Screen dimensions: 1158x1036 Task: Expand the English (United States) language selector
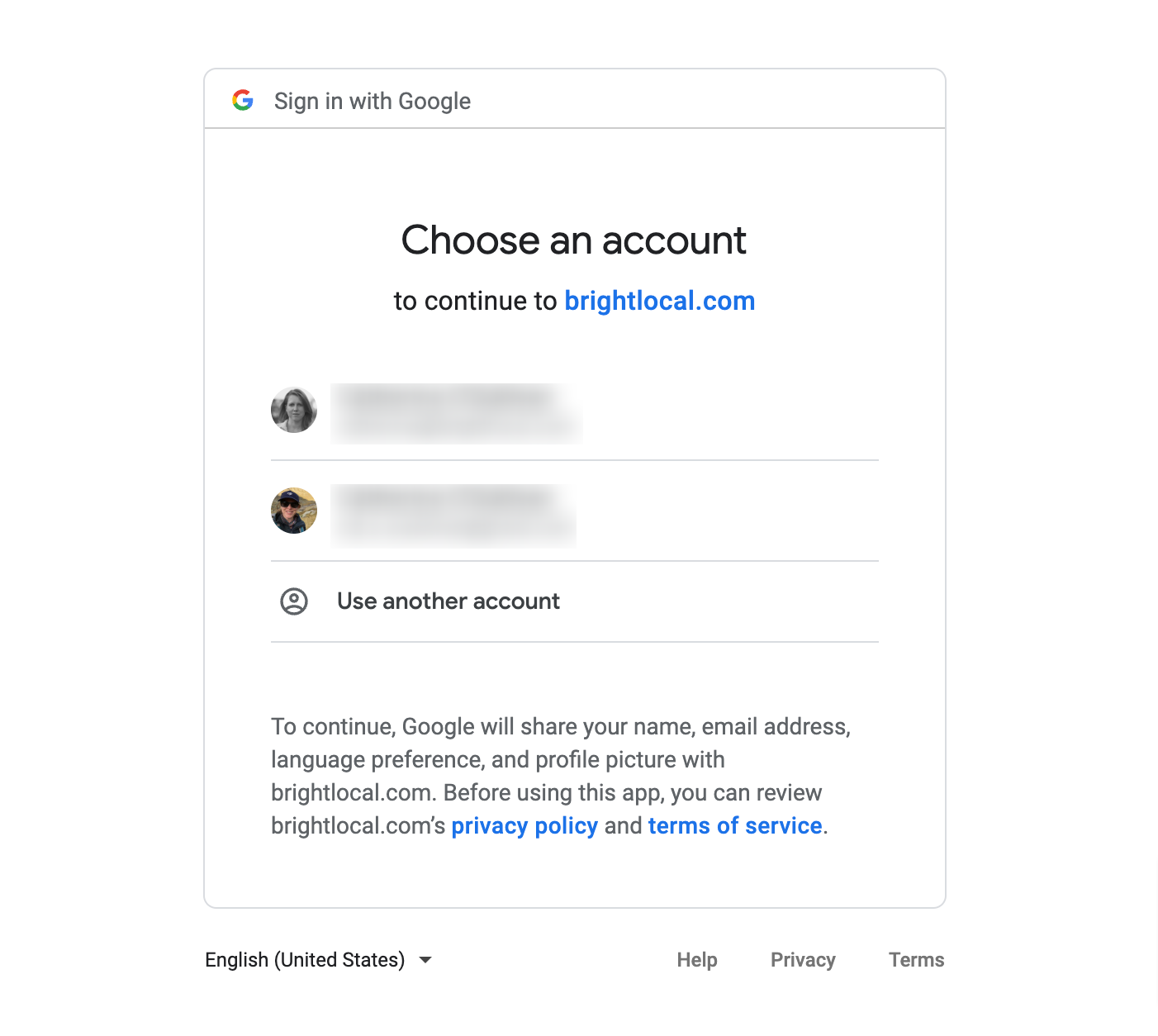point(319,960)
